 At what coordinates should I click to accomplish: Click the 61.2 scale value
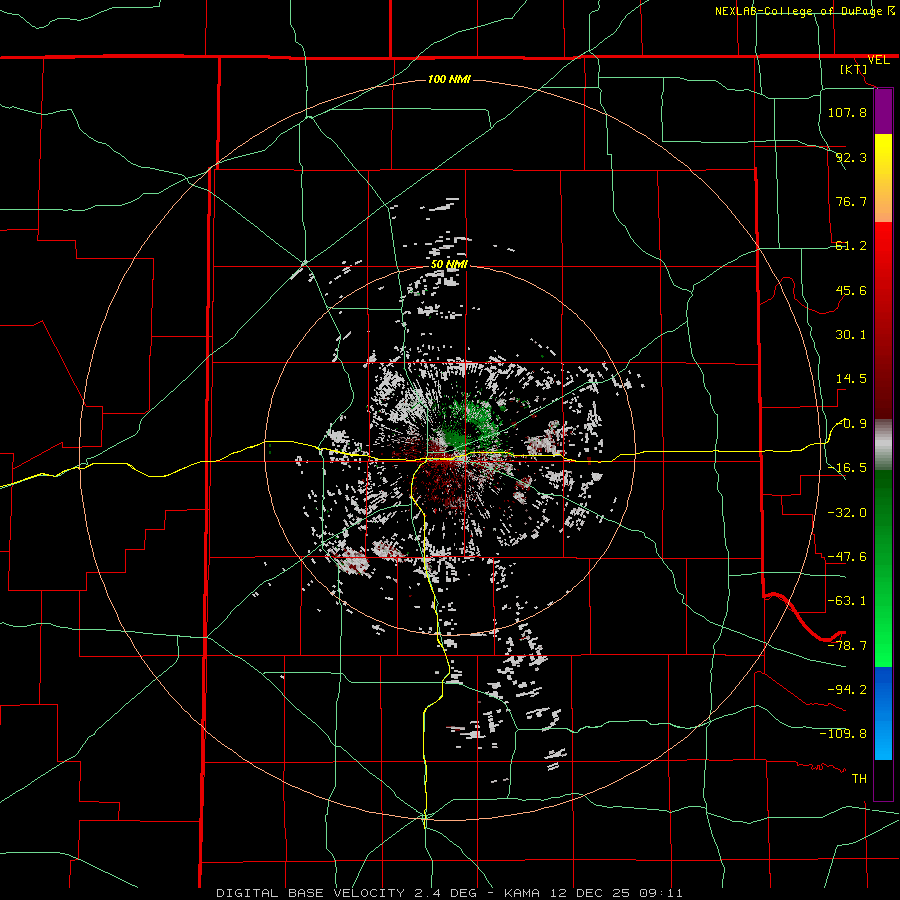[851, 246]
